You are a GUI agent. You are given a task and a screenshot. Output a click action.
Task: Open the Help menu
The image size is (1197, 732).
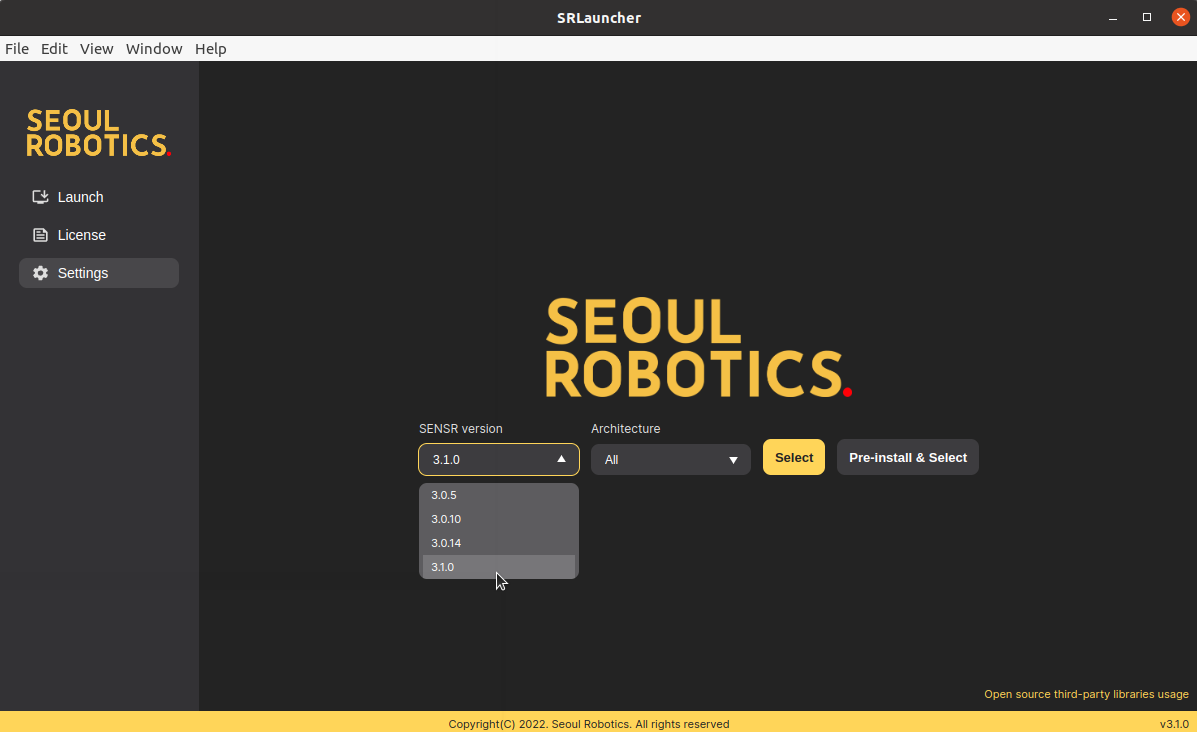pyautogui.click(x=211, y=49)
